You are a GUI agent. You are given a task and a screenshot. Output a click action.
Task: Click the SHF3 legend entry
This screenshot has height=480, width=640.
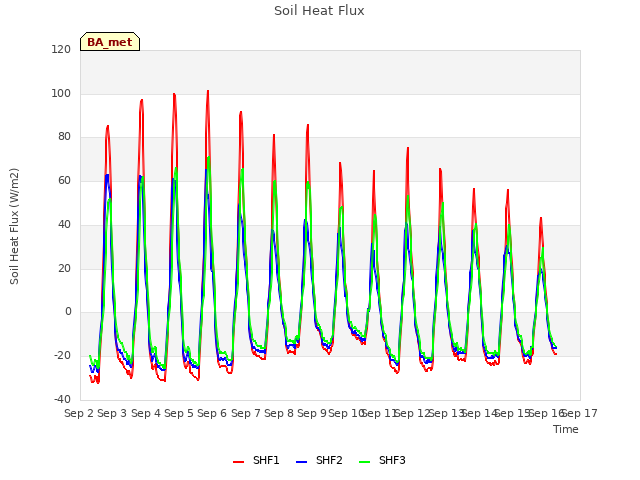pyautogui.click(x=382, y=460)
